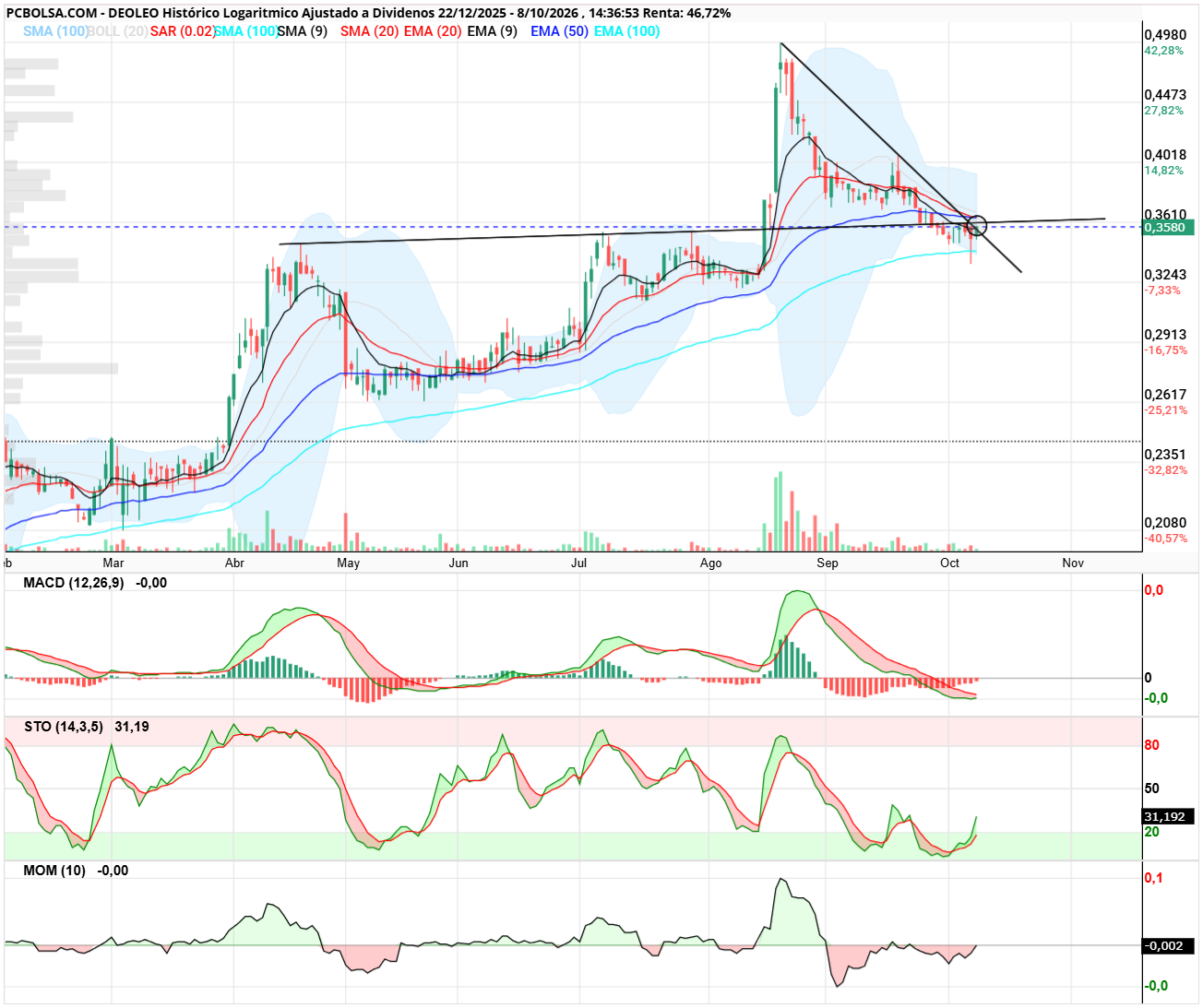Click the 0,4980 price axis label

[x=1165, y=35]
